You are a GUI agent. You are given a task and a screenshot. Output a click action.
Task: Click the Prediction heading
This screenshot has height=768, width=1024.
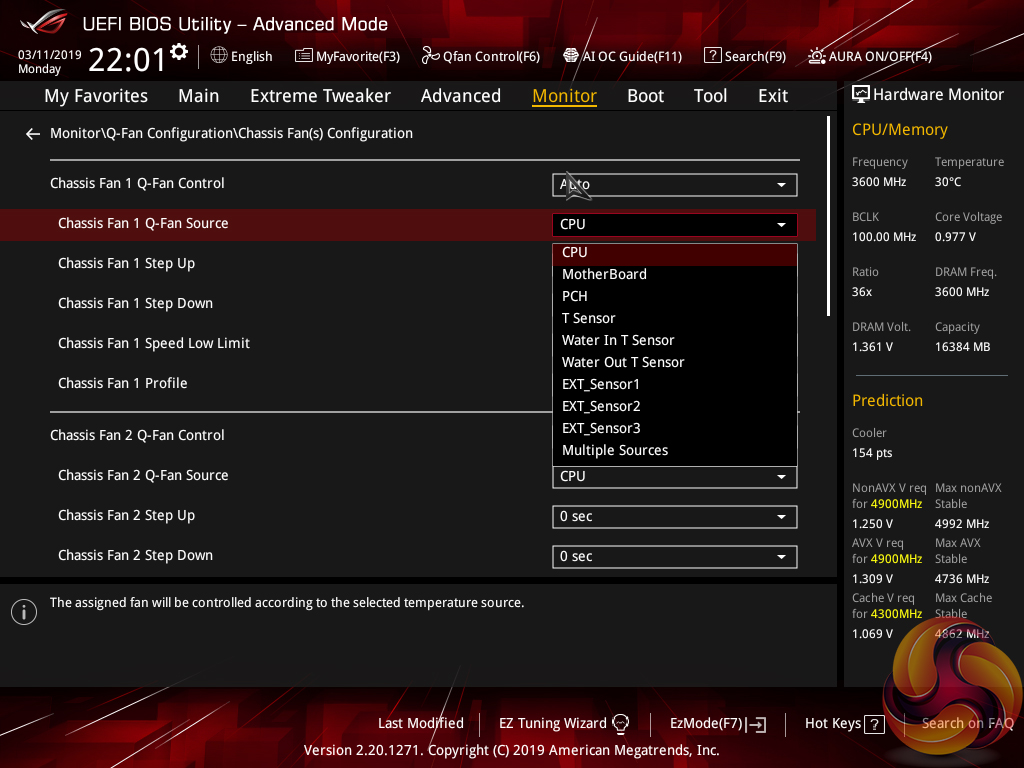(887, 400)
